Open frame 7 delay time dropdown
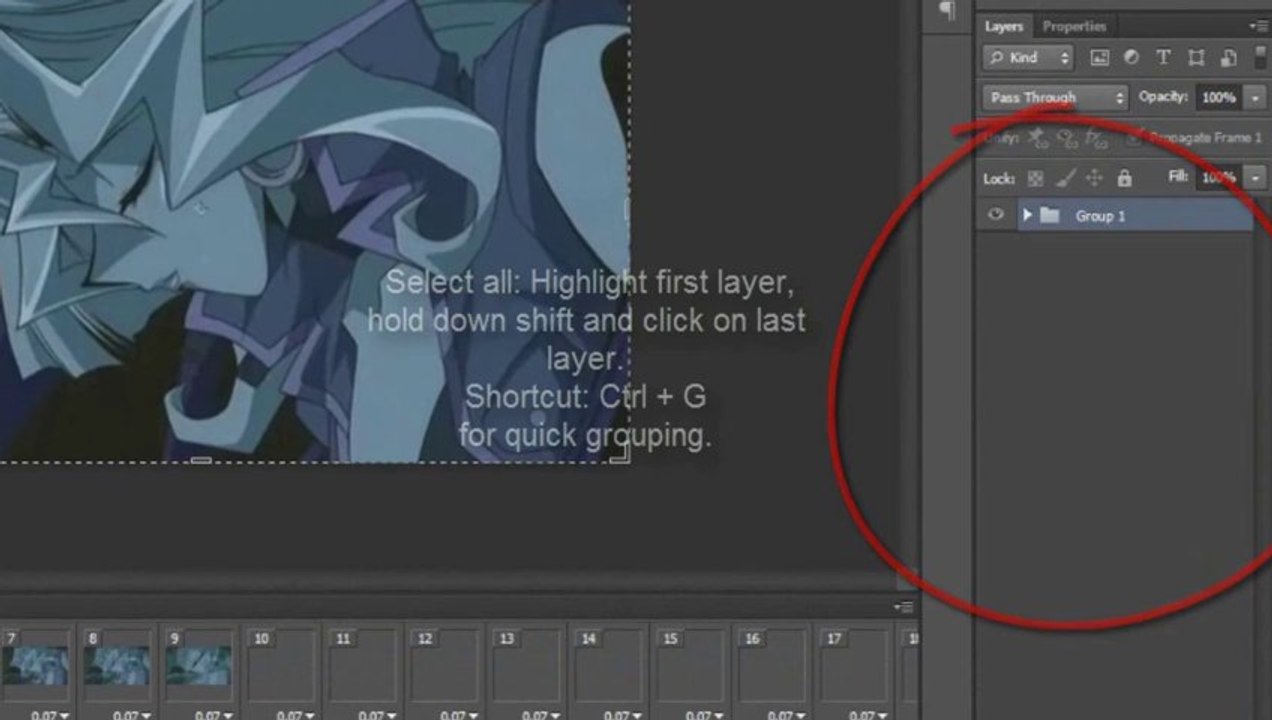Viewport: 1272px width, 720px height. [x=50, y=714]
